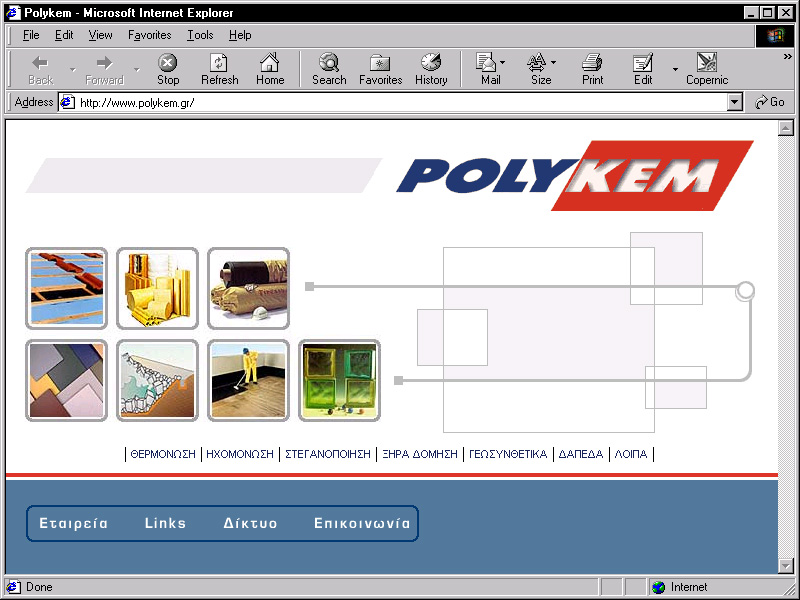This screenshot has height=600, width=800.
Task: Open the ΣΤΕΓΑΝΟΠΟΙΗΣΗ link
Action: click(328, 454)
